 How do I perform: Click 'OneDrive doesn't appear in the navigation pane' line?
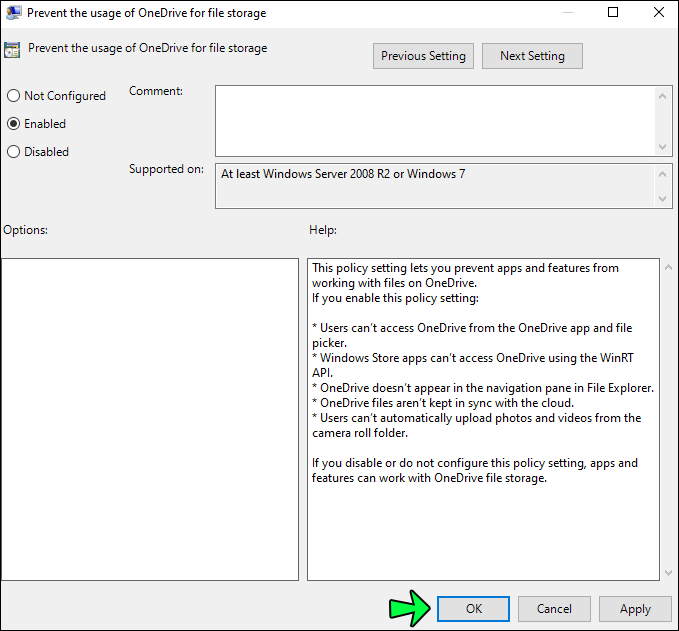pyautogui.click(x=483, y=388)
